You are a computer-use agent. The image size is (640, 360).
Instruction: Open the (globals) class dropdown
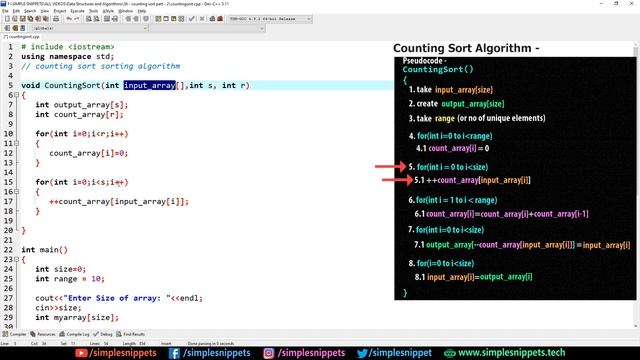[89, 28]
